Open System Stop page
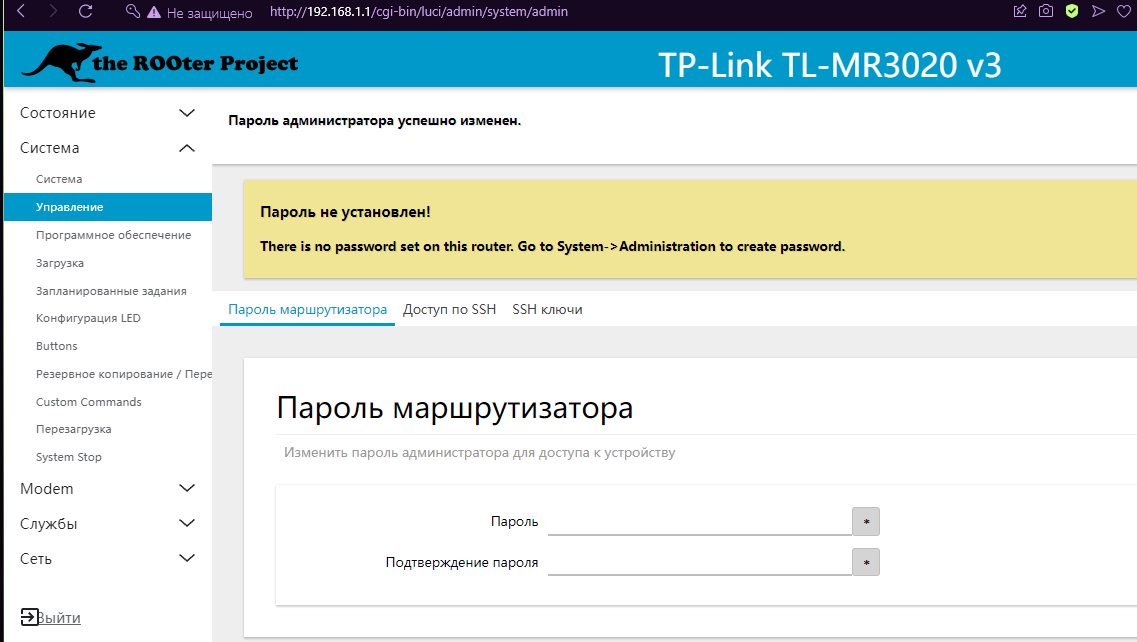1137x642 pixels. point(69,457)
